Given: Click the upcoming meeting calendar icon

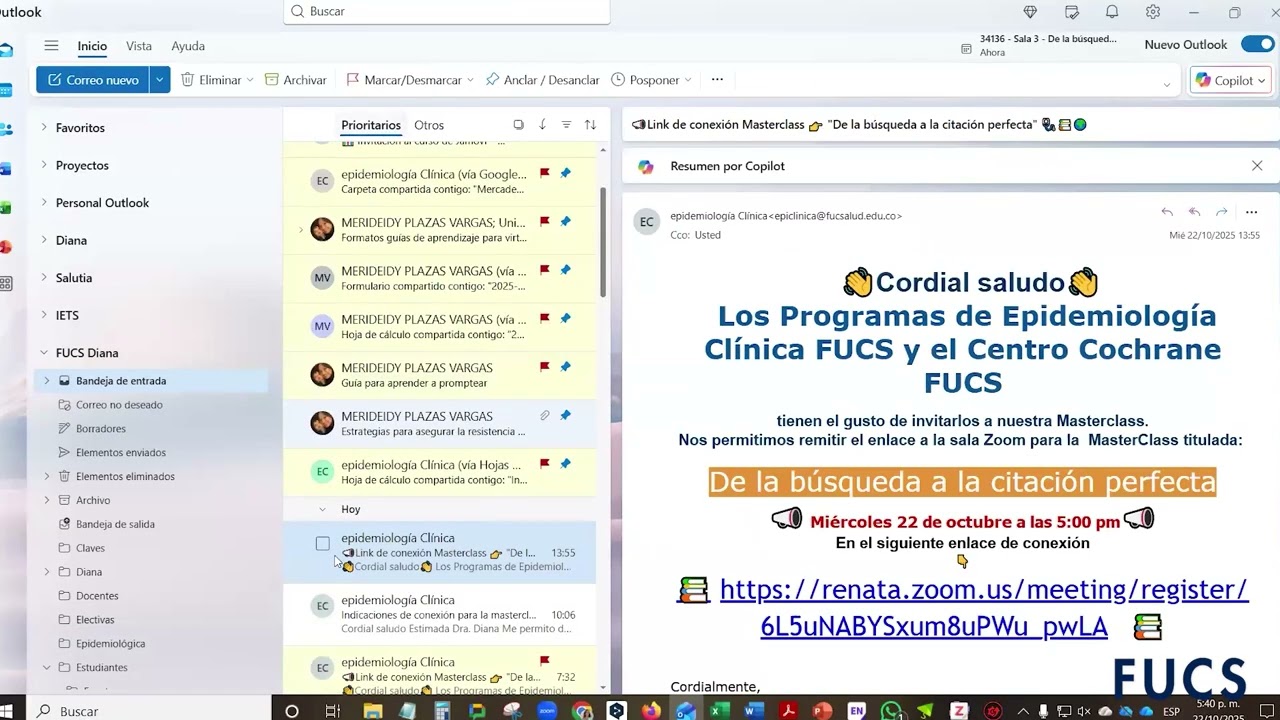Looking at the screenshot, I should 966,47.
